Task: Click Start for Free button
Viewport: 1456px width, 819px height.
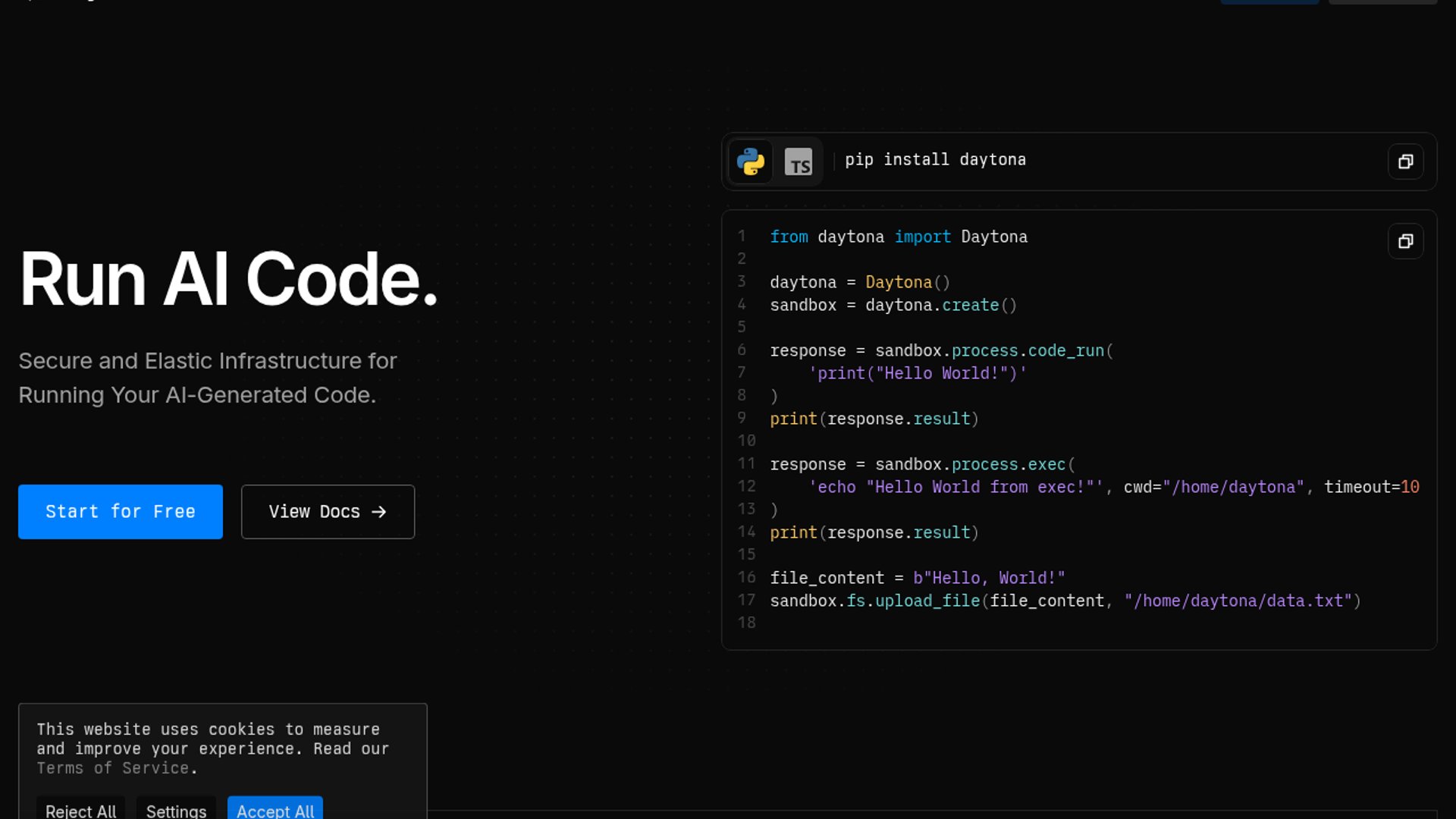Action: tap(121, 512)
